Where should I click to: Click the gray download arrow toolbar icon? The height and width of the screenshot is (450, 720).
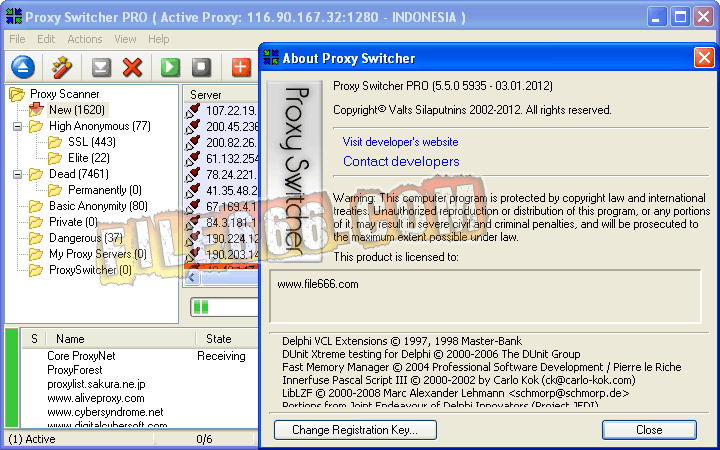point(101,68)
